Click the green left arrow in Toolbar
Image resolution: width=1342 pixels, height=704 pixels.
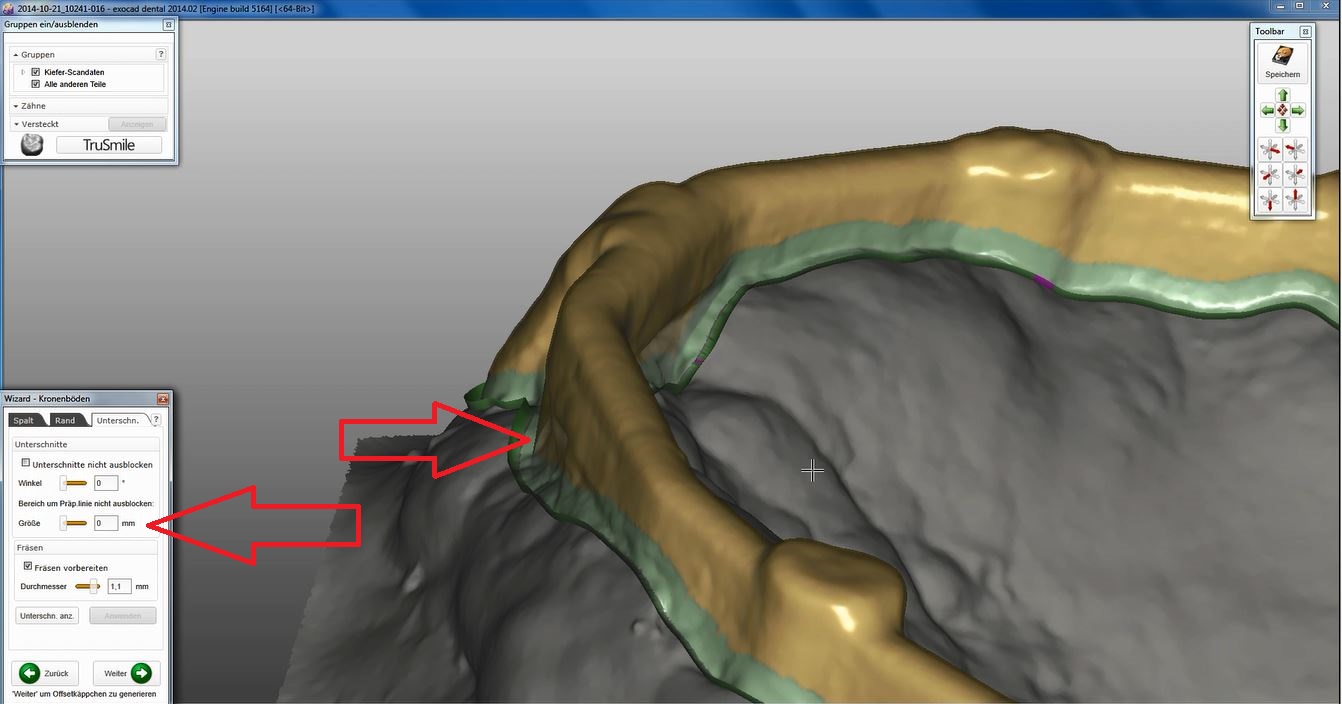(1268, 110)
